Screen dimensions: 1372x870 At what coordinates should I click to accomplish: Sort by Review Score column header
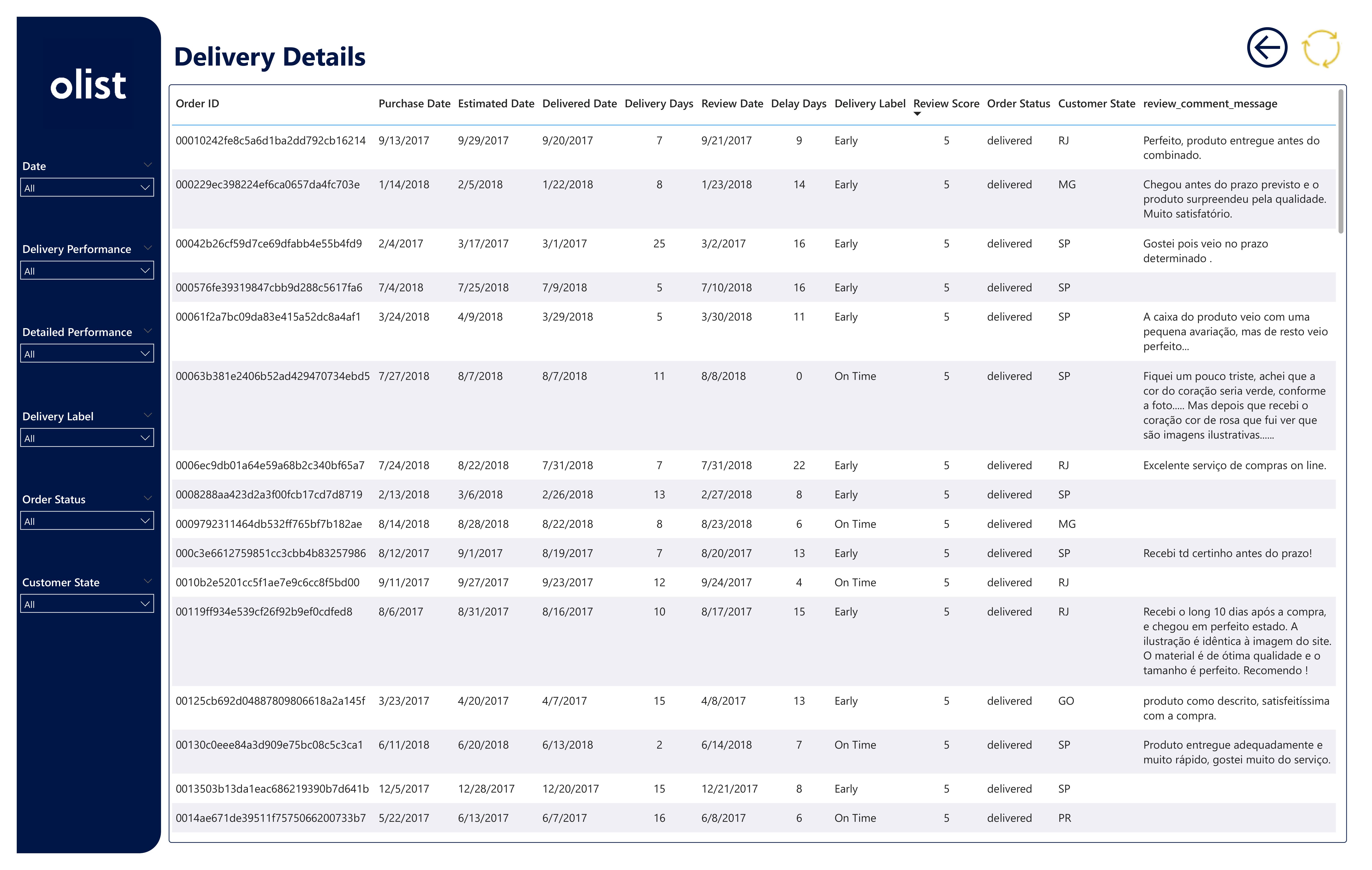coord(946,104)
